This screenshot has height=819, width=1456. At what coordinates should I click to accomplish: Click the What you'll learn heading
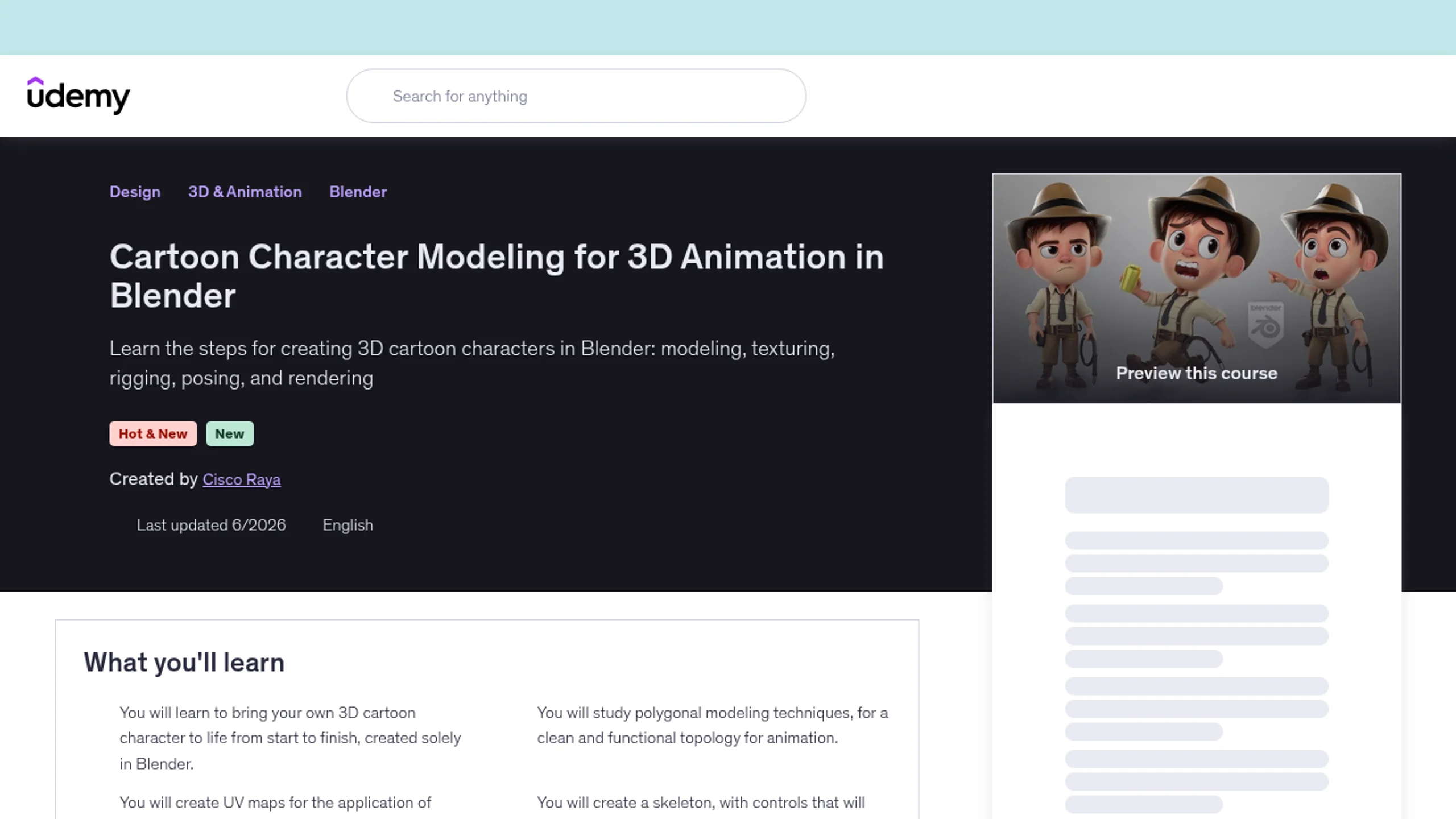(184, 663)
